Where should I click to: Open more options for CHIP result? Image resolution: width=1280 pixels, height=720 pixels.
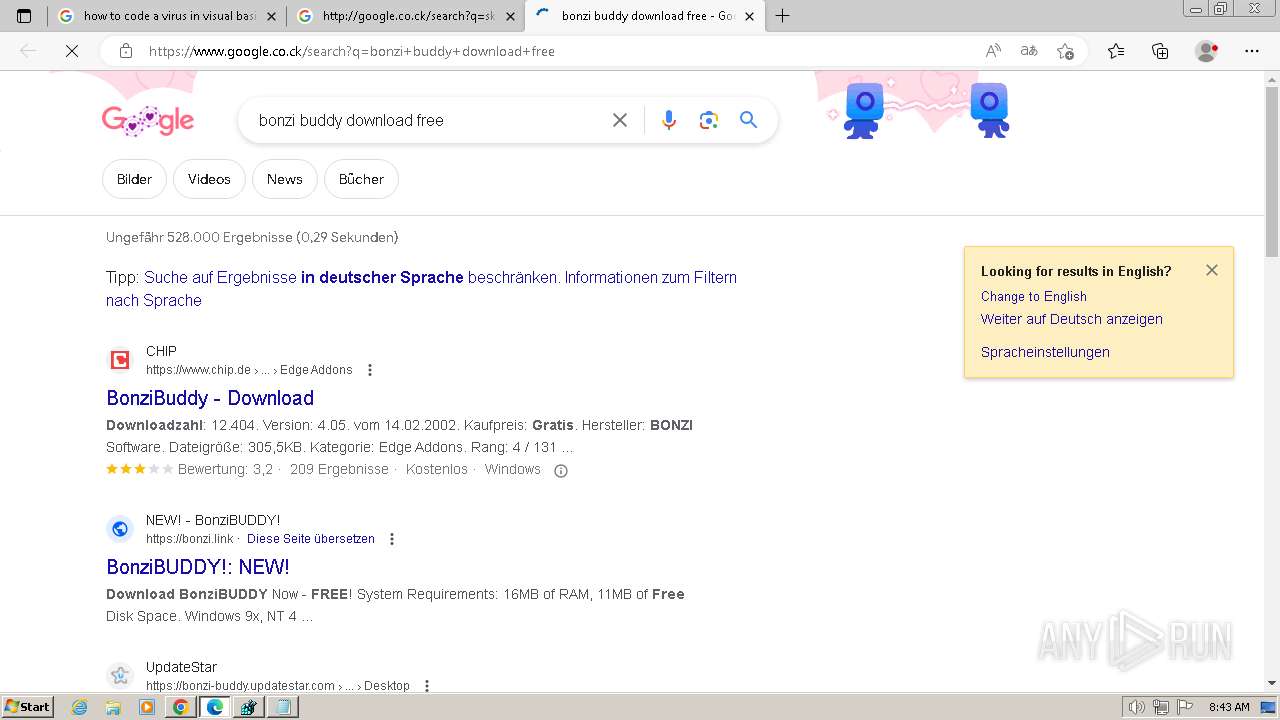[370, 370]
